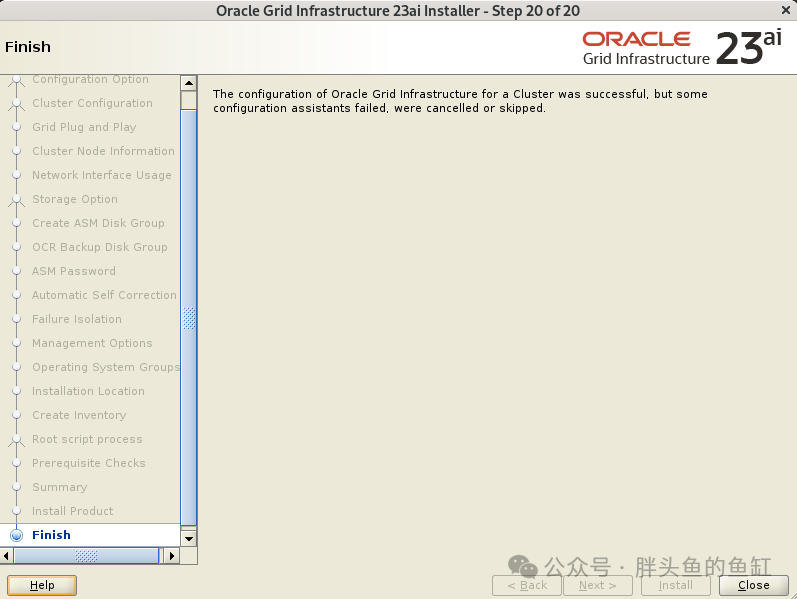Select the Finish step in sidebar

51,535
